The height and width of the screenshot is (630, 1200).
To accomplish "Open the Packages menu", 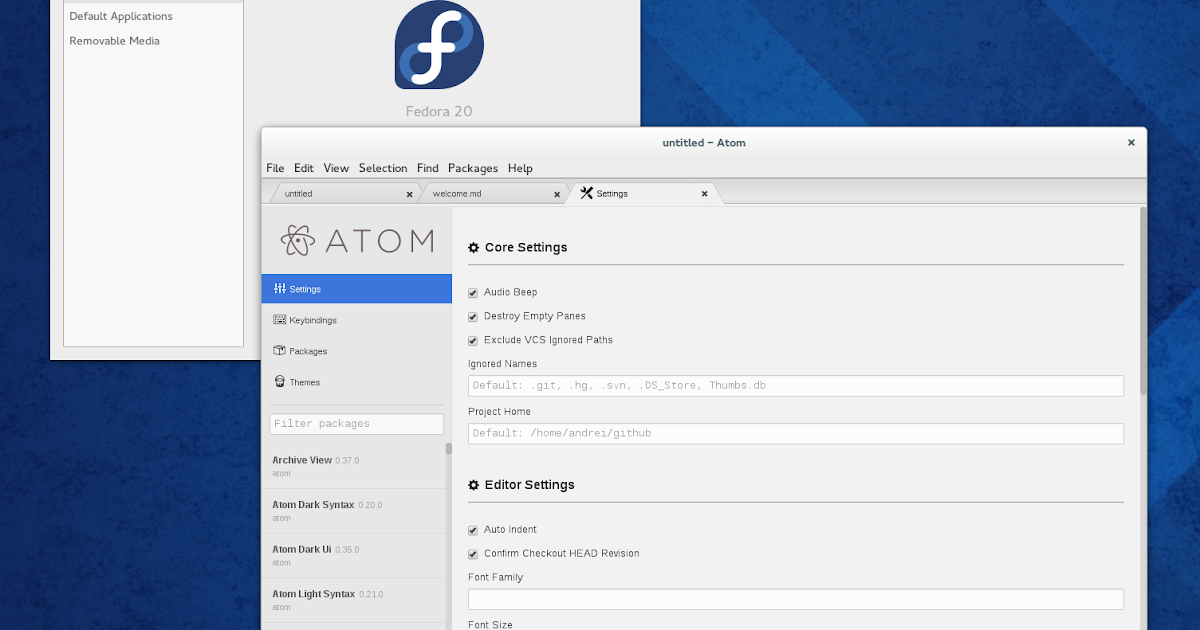I will coord(472,168).
